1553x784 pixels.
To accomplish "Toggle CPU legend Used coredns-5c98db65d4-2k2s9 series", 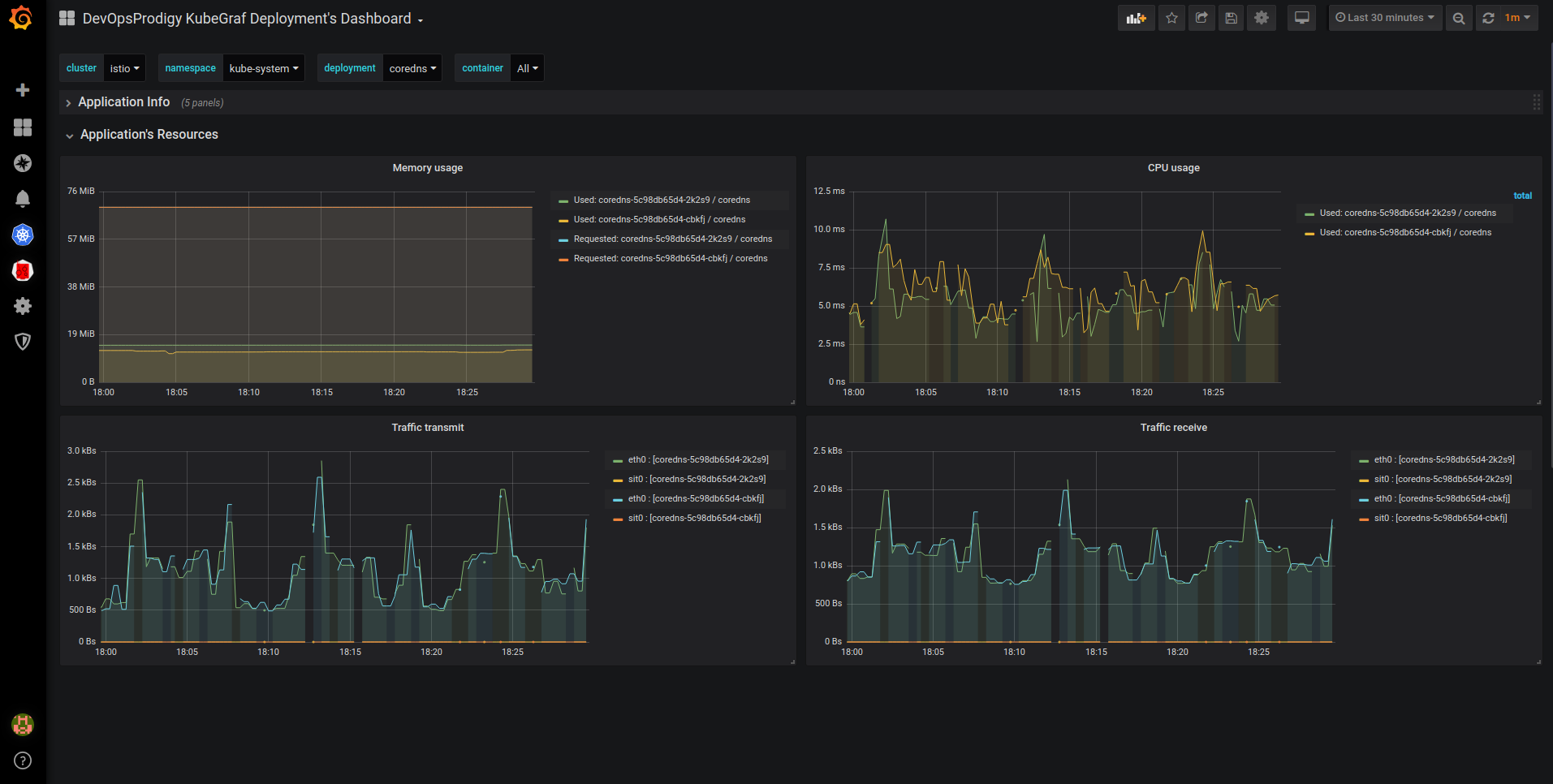I will 1408,213.
